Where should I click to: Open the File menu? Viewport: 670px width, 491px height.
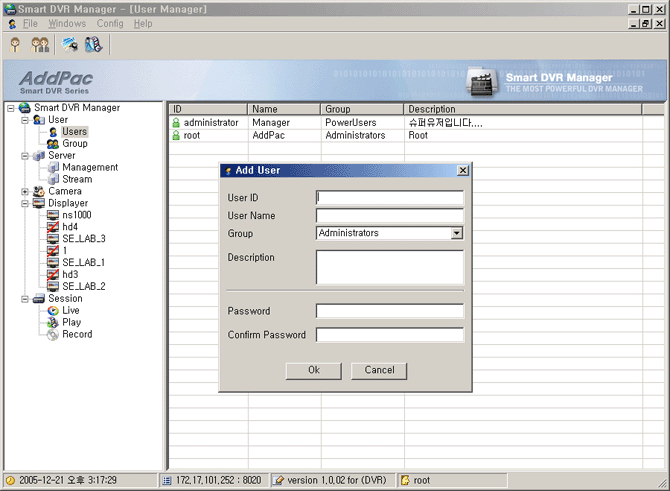pos(30,24)
